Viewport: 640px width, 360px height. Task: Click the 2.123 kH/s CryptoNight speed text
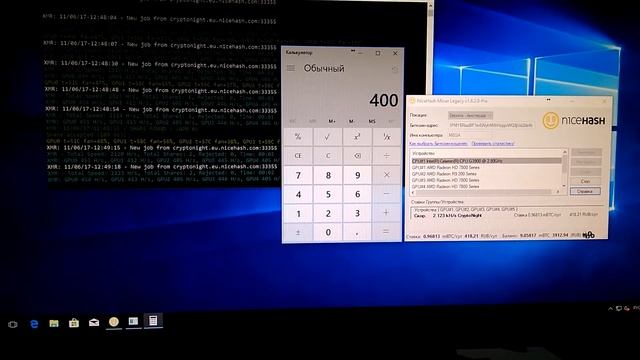457,215
